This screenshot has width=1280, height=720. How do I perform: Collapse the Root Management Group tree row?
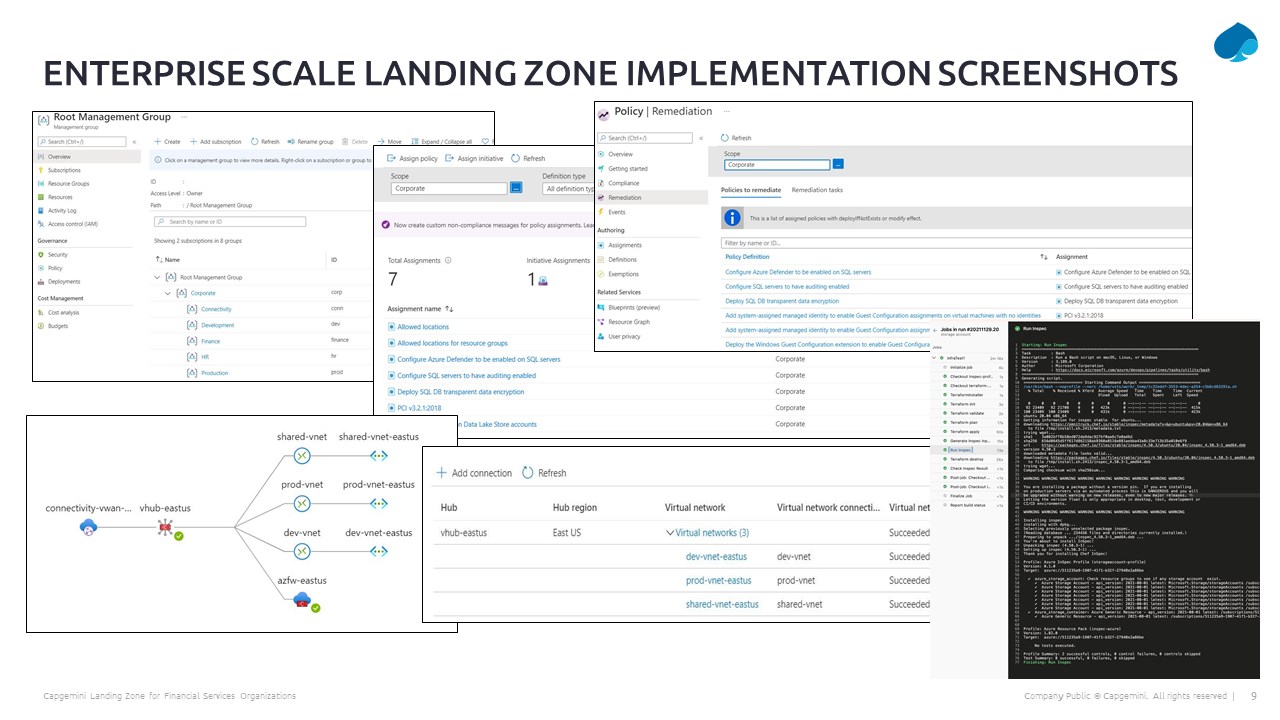point(158,277)
